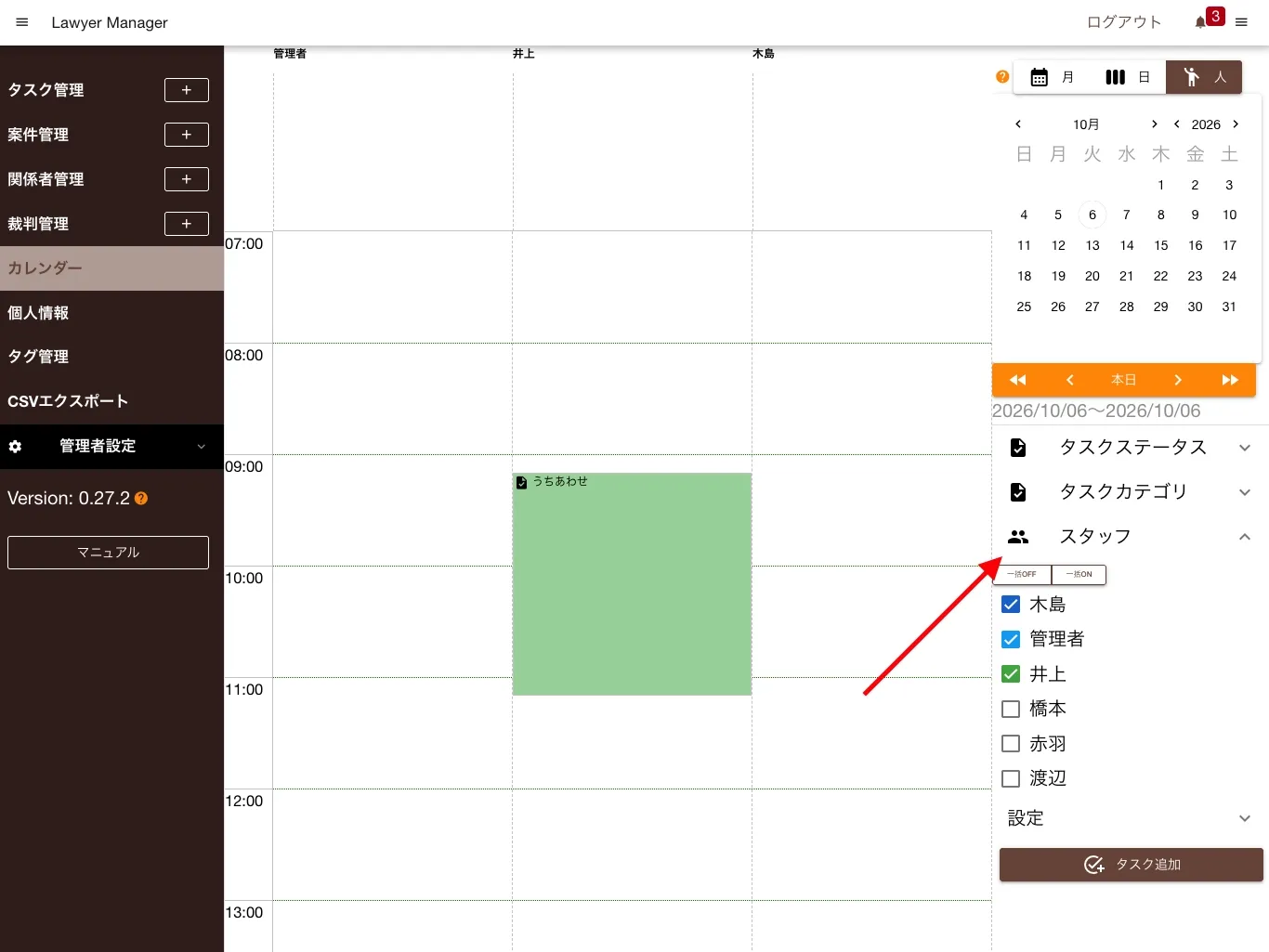
Task: Go to next year after 2026
Action: [x=1236, y=124]
